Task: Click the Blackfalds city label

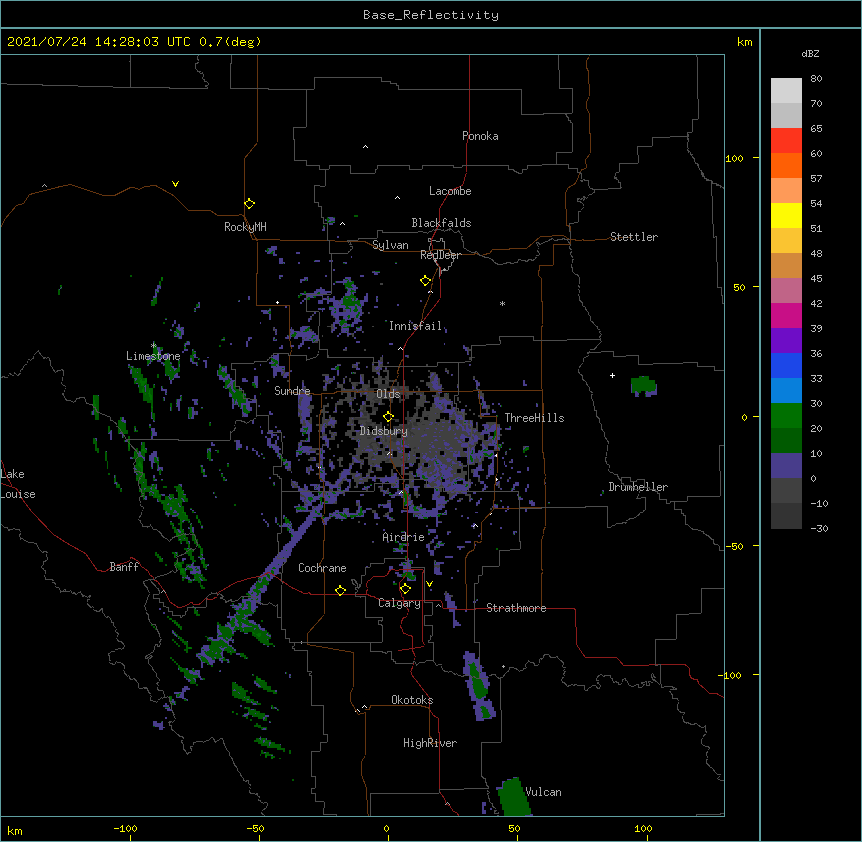Action: click(x=441, y=223)
